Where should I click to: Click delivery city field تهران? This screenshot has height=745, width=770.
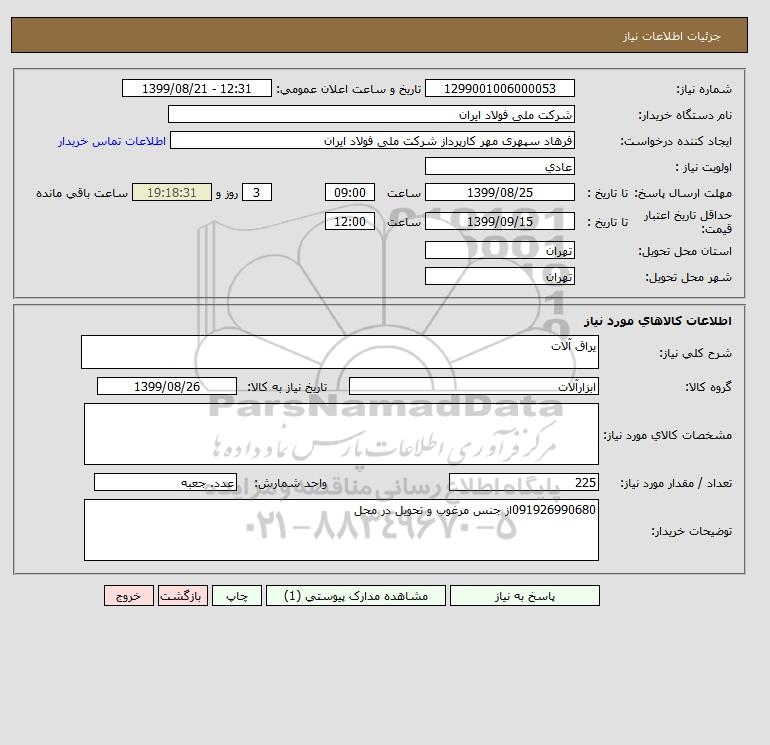(499, 276)
